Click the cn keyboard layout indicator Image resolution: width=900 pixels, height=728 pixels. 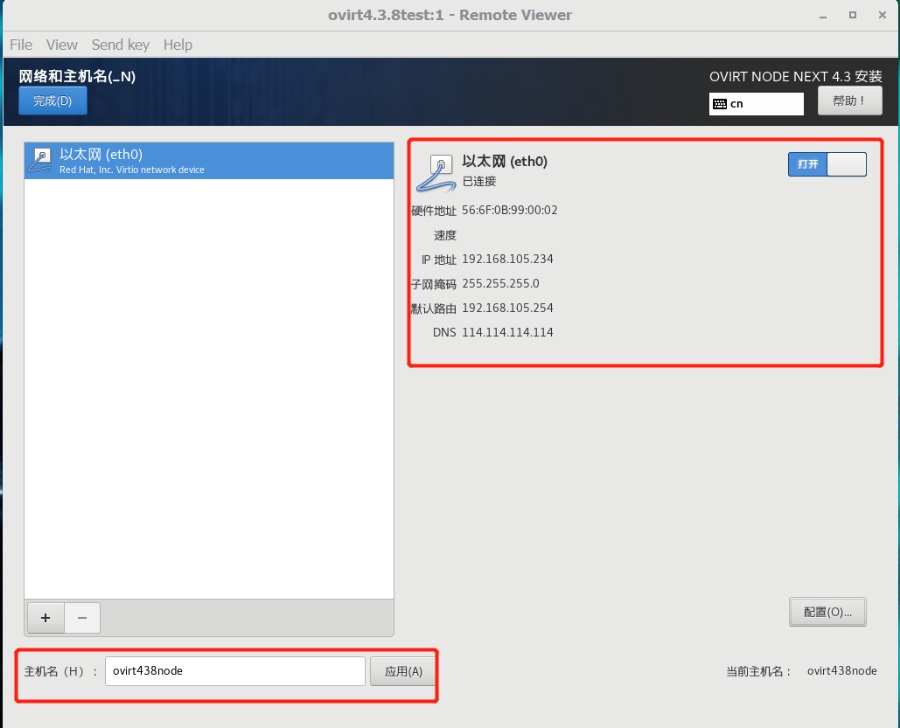click(756, 104)
